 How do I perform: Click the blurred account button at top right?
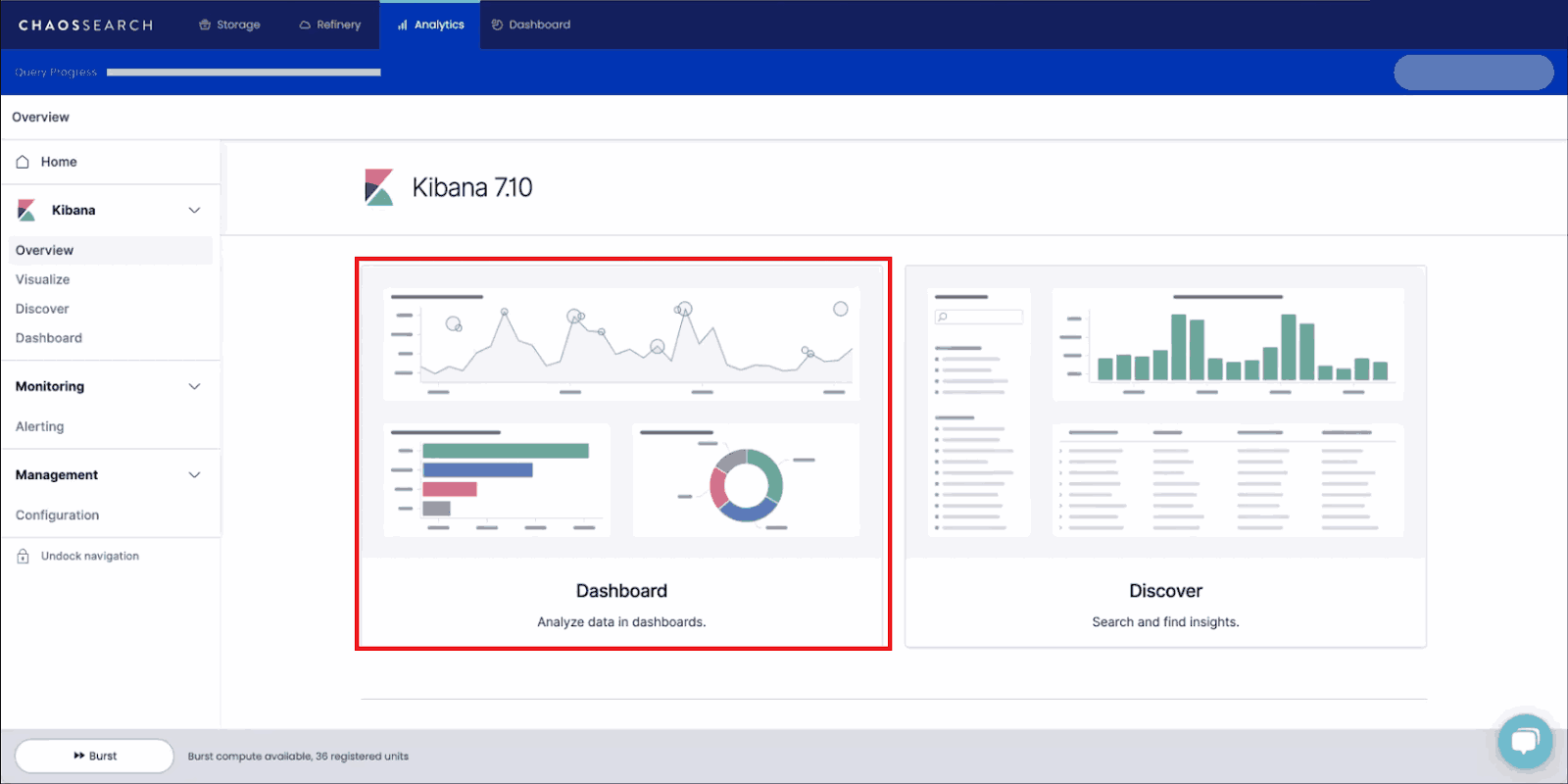tap(1474, 73)
